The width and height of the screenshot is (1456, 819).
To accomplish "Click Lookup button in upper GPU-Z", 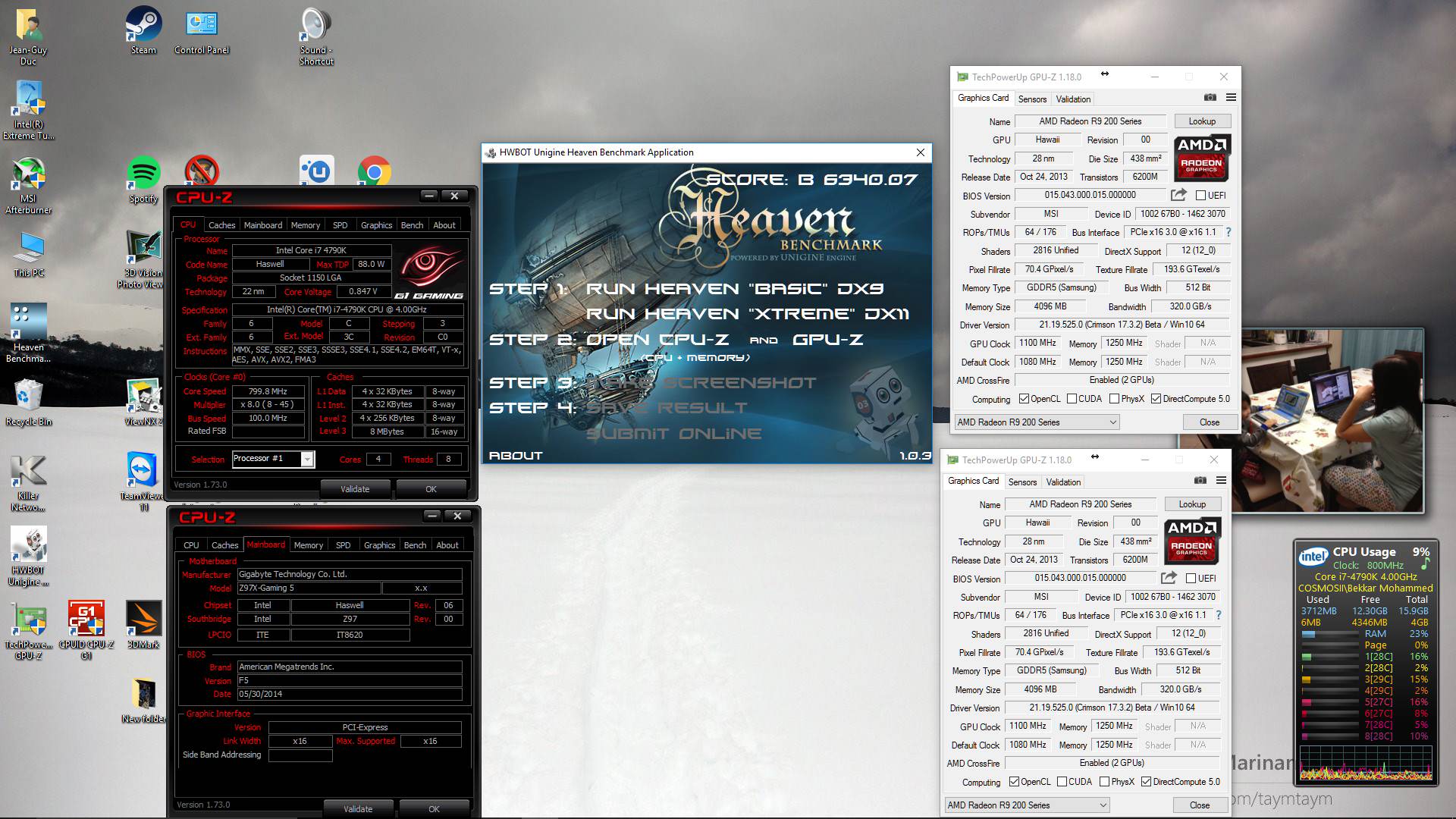I will tap(1202, 121).
